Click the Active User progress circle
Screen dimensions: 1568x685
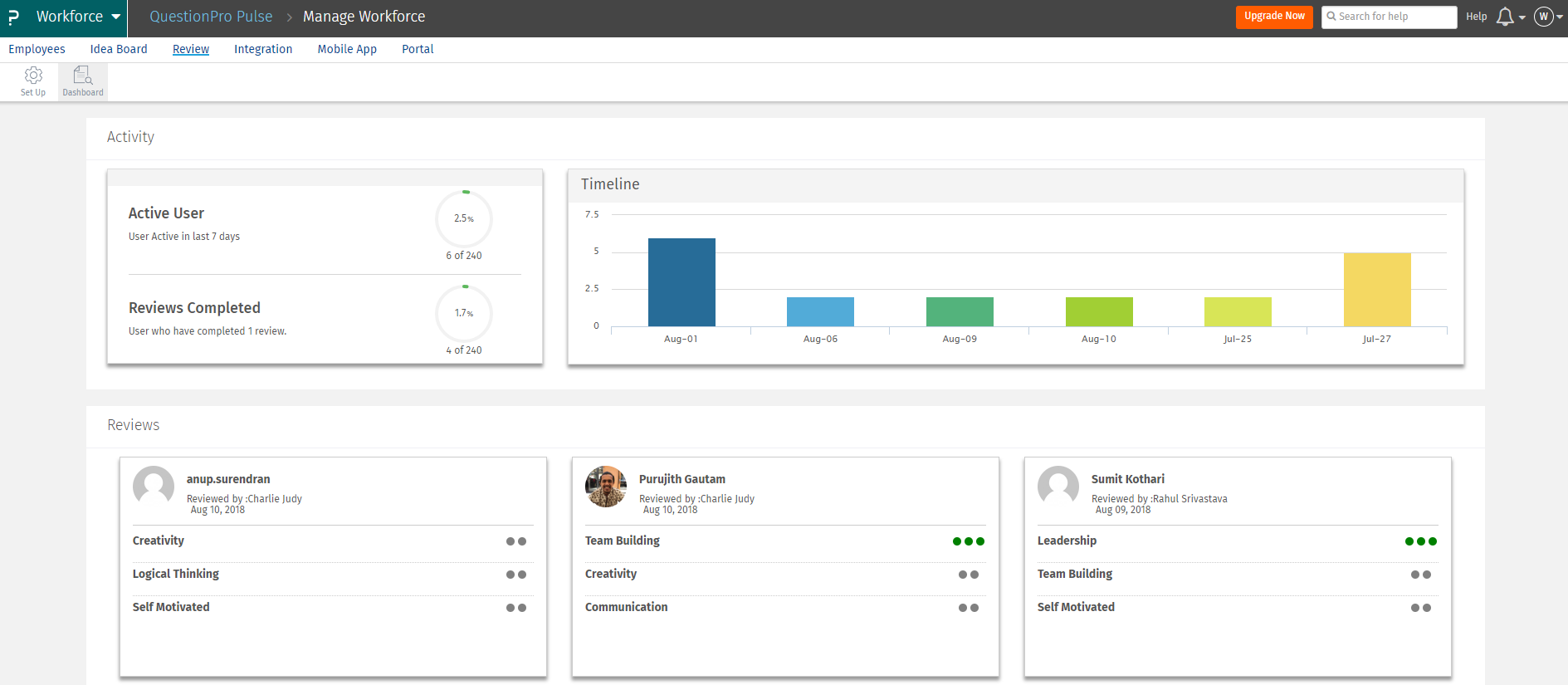point(464,218)
